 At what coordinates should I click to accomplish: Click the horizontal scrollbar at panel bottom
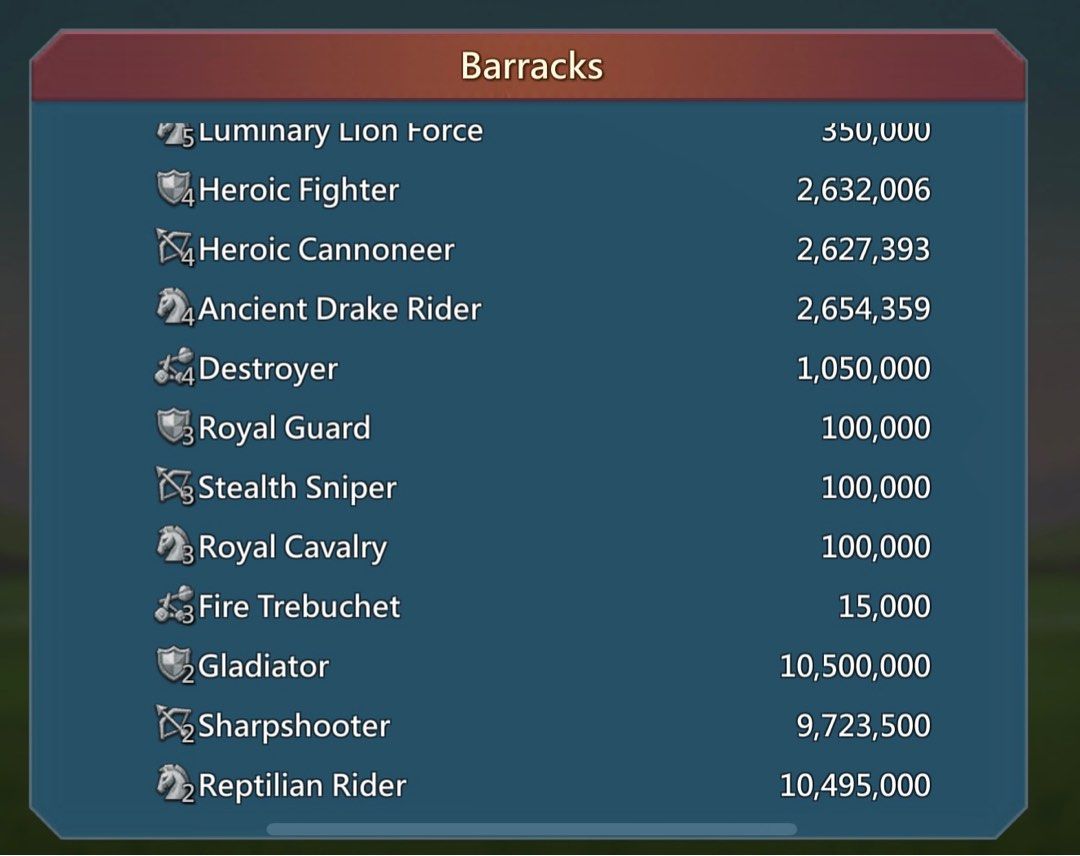click(x=531, y=829)
